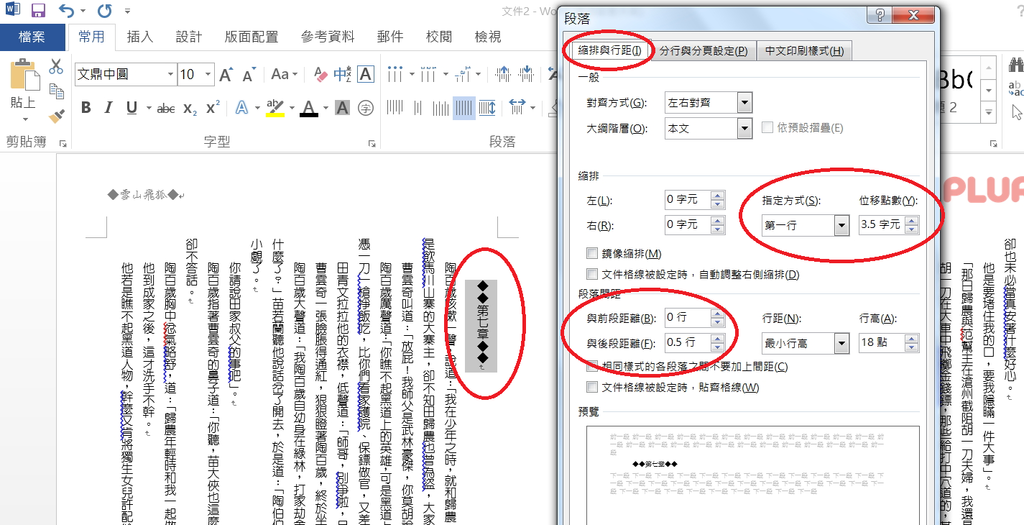Click the decrease indent icon in the ribbon
1024x525 pixels.
[503, 74]
